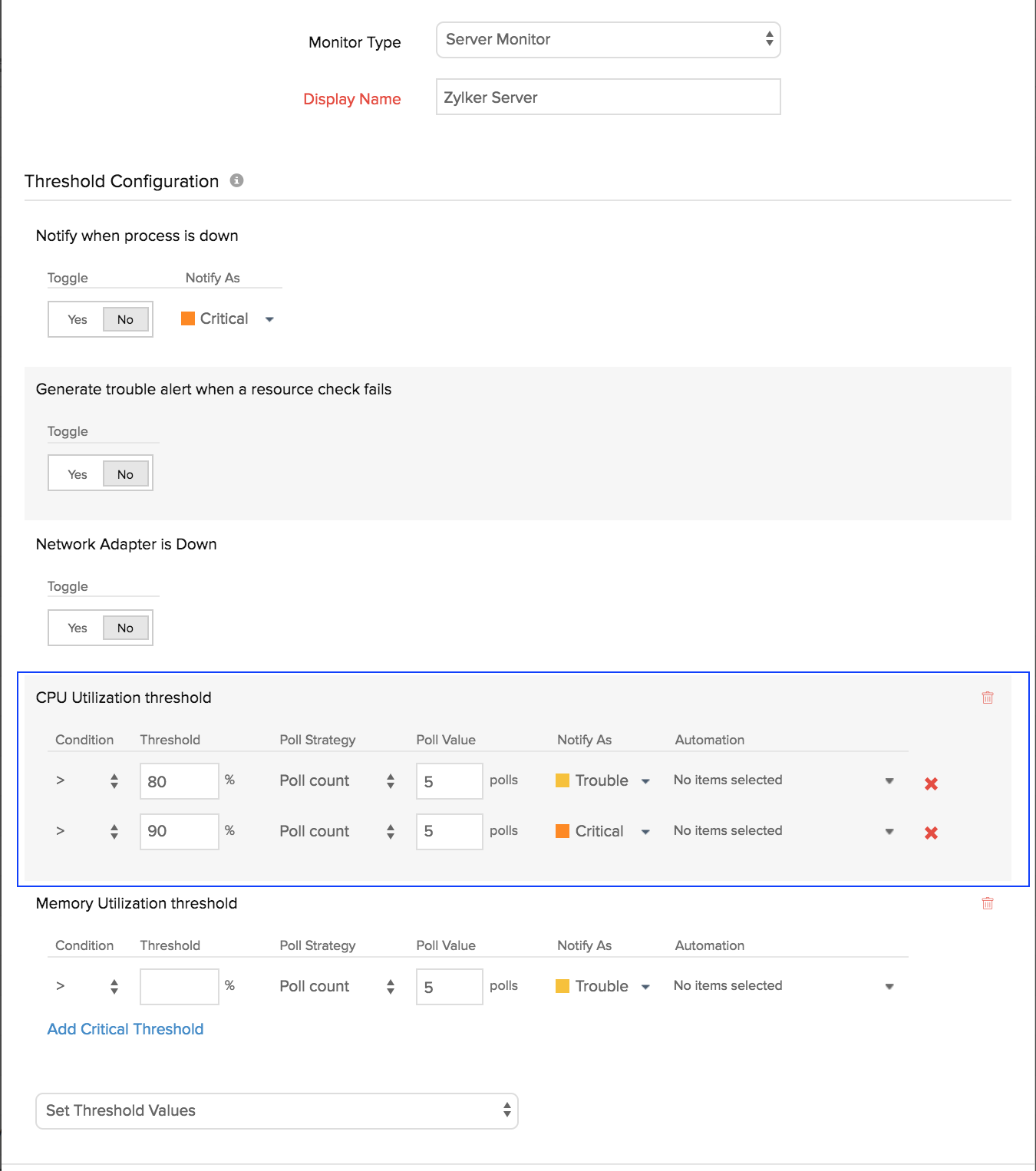This screenshot has width=1036, height=1171.
Task: Click the empty Memory threshold percentage field
Action: [179, 986]
